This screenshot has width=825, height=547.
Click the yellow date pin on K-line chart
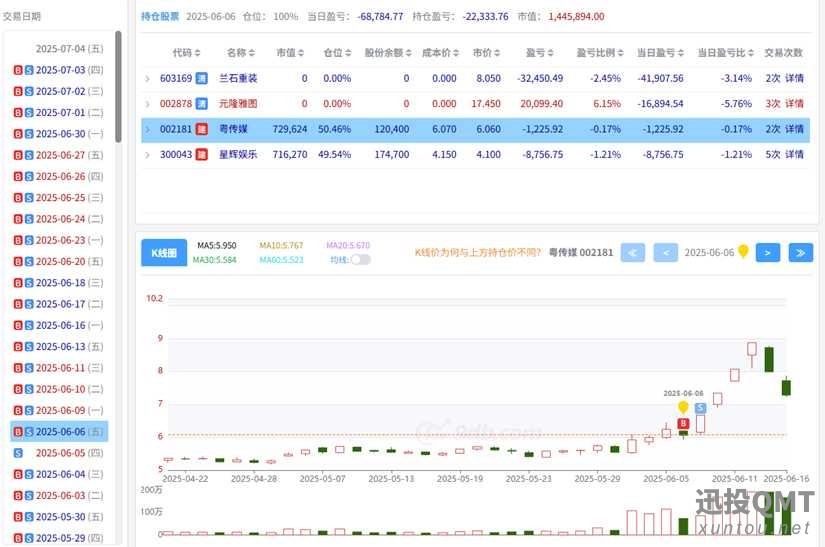pyautogui.click(x=683, y=407)
